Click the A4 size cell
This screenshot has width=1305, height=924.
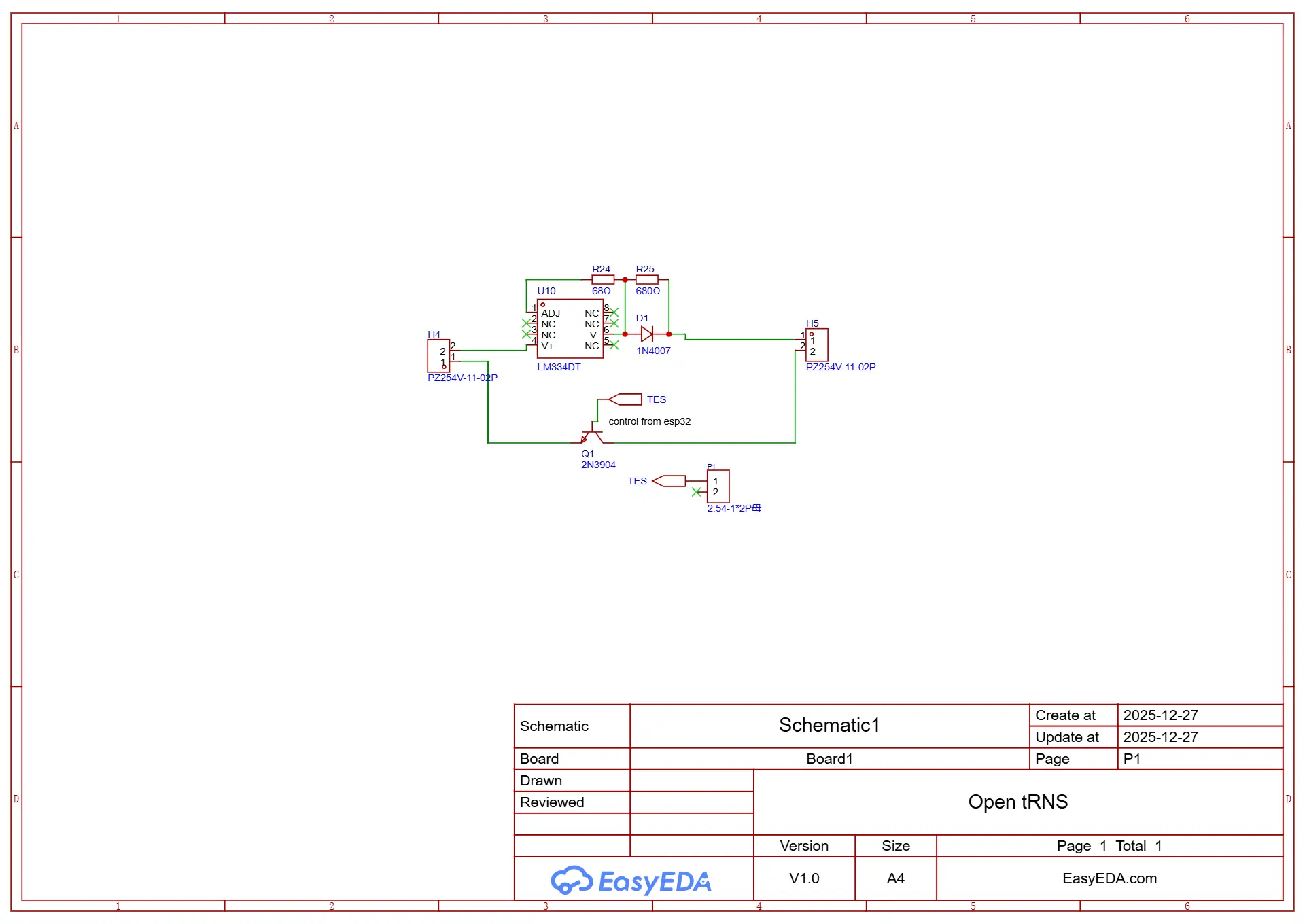[895, 878]
